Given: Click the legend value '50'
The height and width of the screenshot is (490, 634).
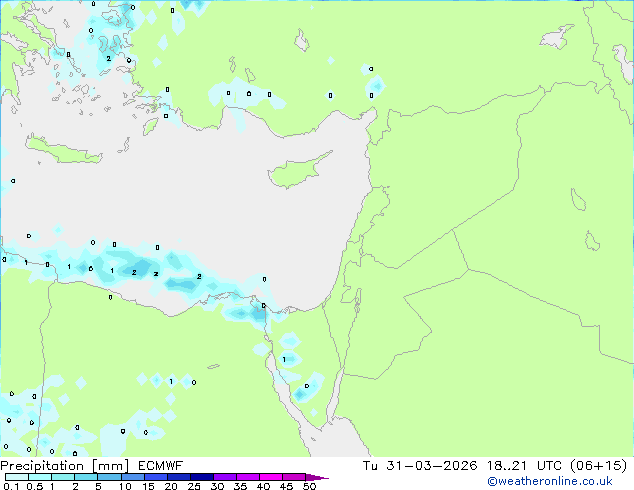Looking at the screenshot, I should (309, 486).
